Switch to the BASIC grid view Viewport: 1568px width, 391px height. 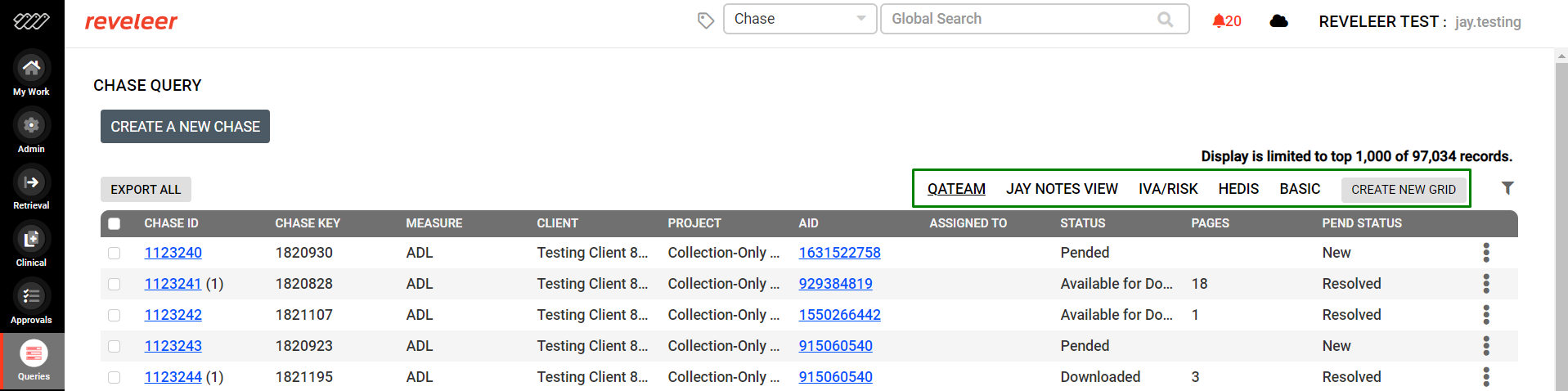point(1300,189)
